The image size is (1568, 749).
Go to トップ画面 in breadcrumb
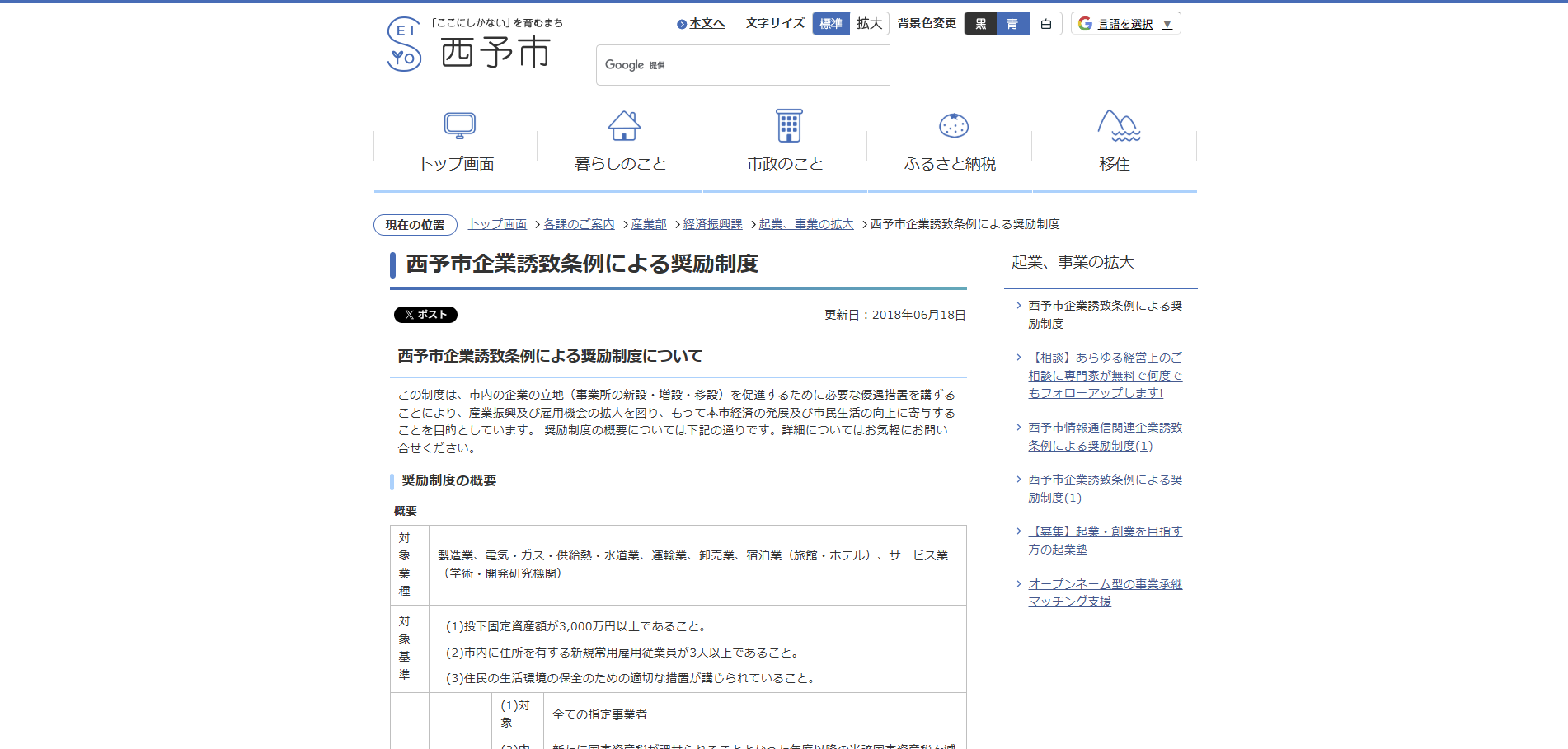click(x=498, y=224)
